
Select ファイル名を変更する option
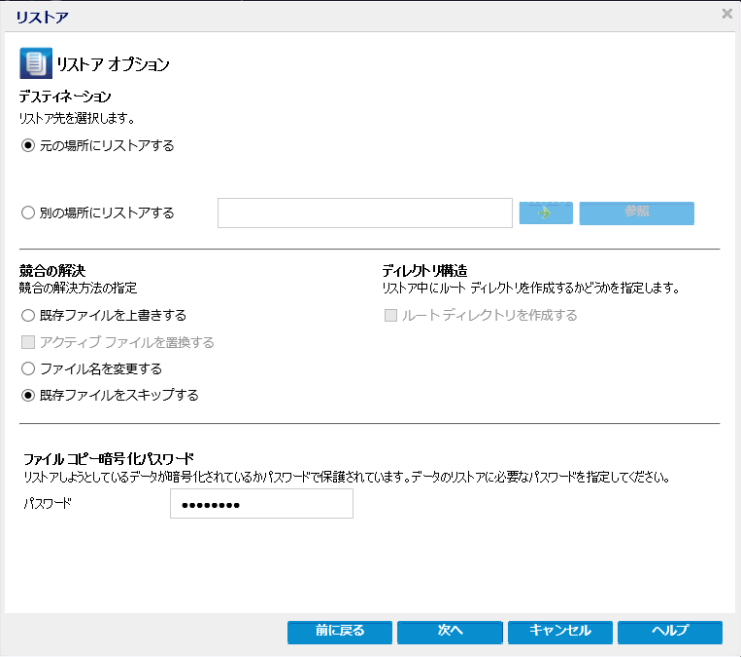[x=28, y=368]
